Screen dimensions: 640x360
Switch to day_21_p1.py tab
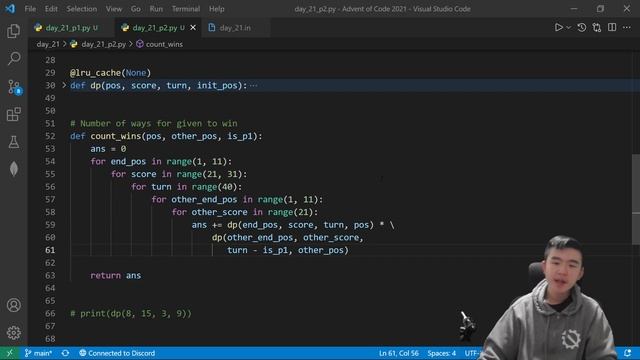(x=71, y=28)
